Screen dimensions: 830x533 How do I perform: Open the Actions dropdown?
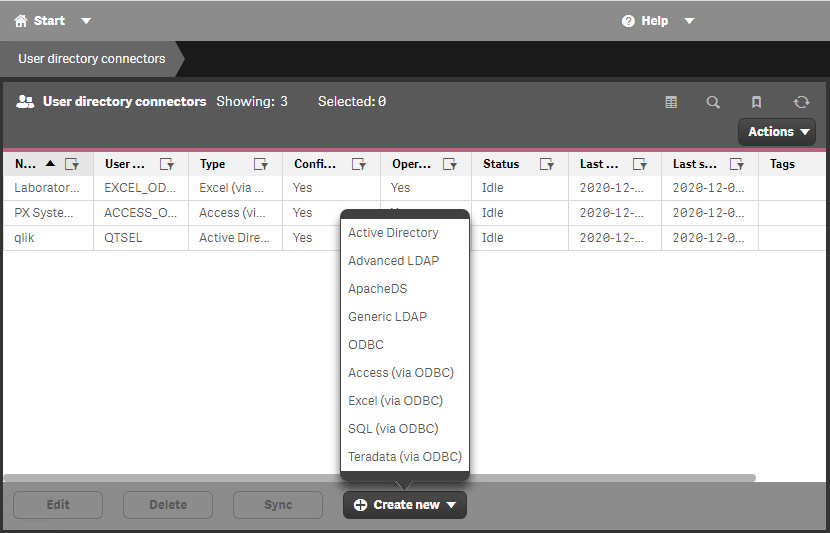click(x=777, y=132)
